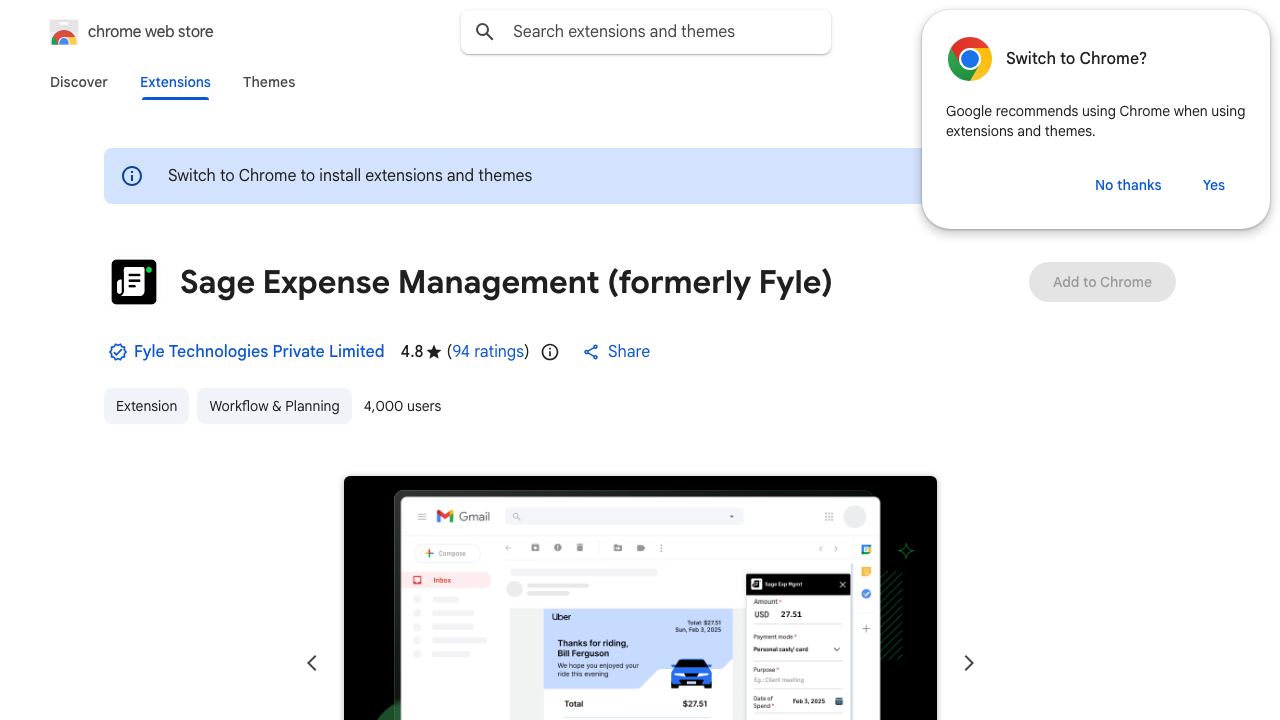Viewport: 1280px width, 720px height.
Task: Open the 94 ratings link
Action: (x=488, y=352)
